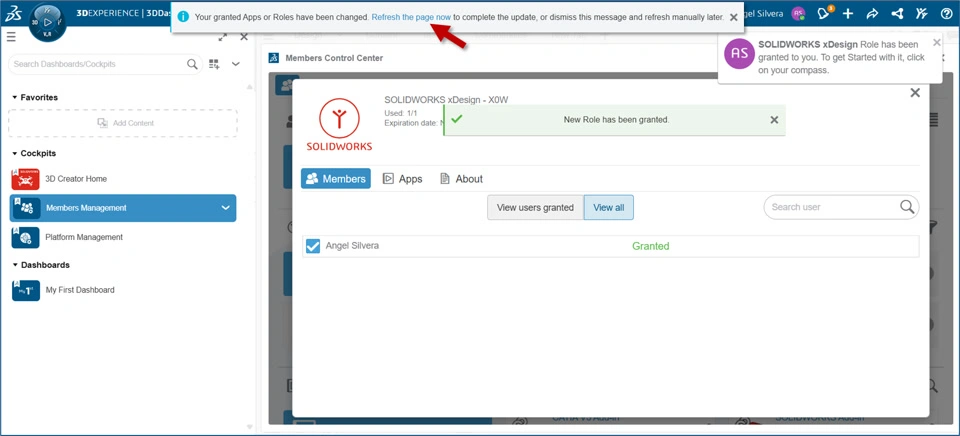Open notifications bell in top bar

click(x=824, y=13)
